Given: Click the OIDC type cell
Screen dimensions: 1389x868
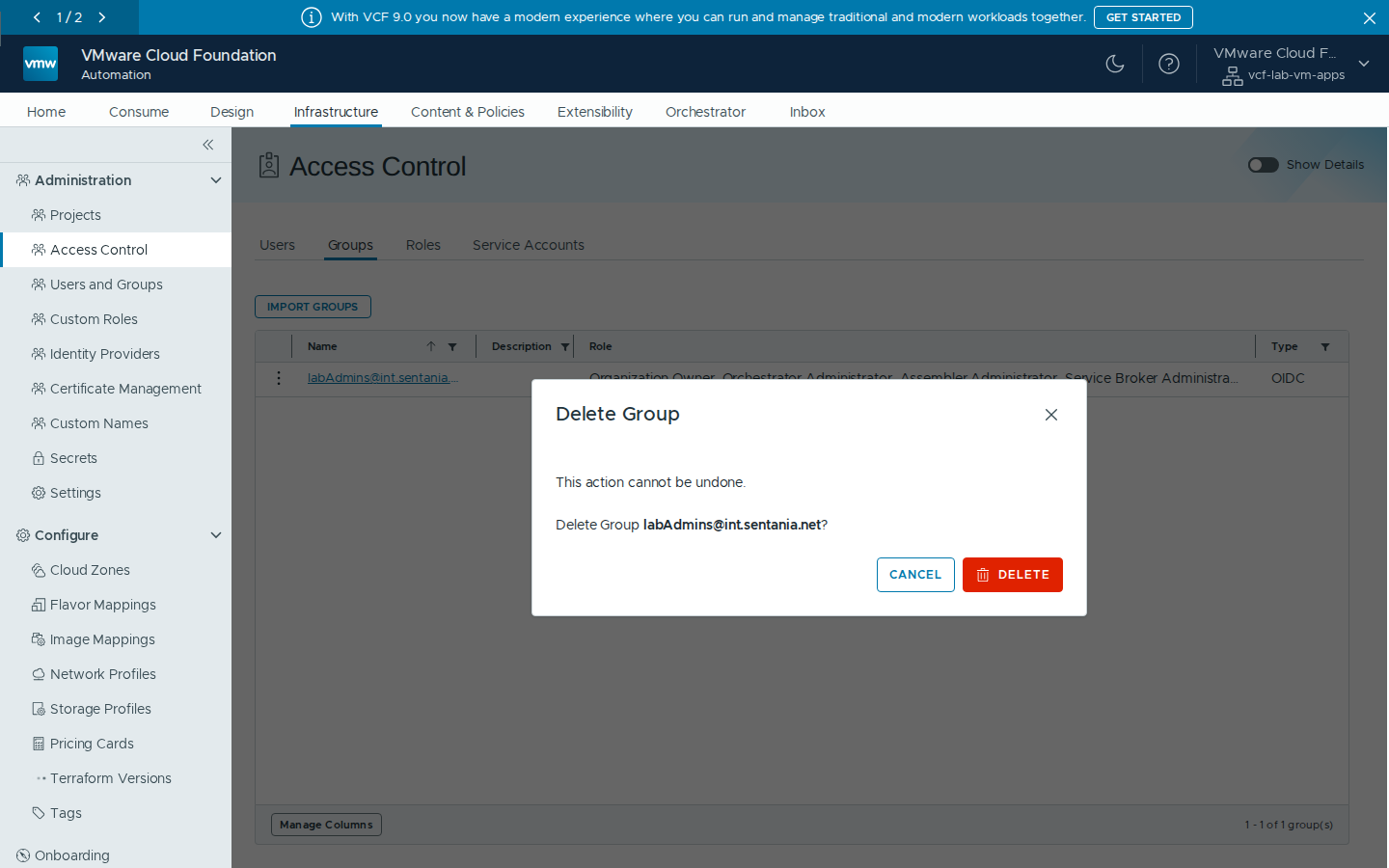Looking at the screenshot, I should point(1288,378).
